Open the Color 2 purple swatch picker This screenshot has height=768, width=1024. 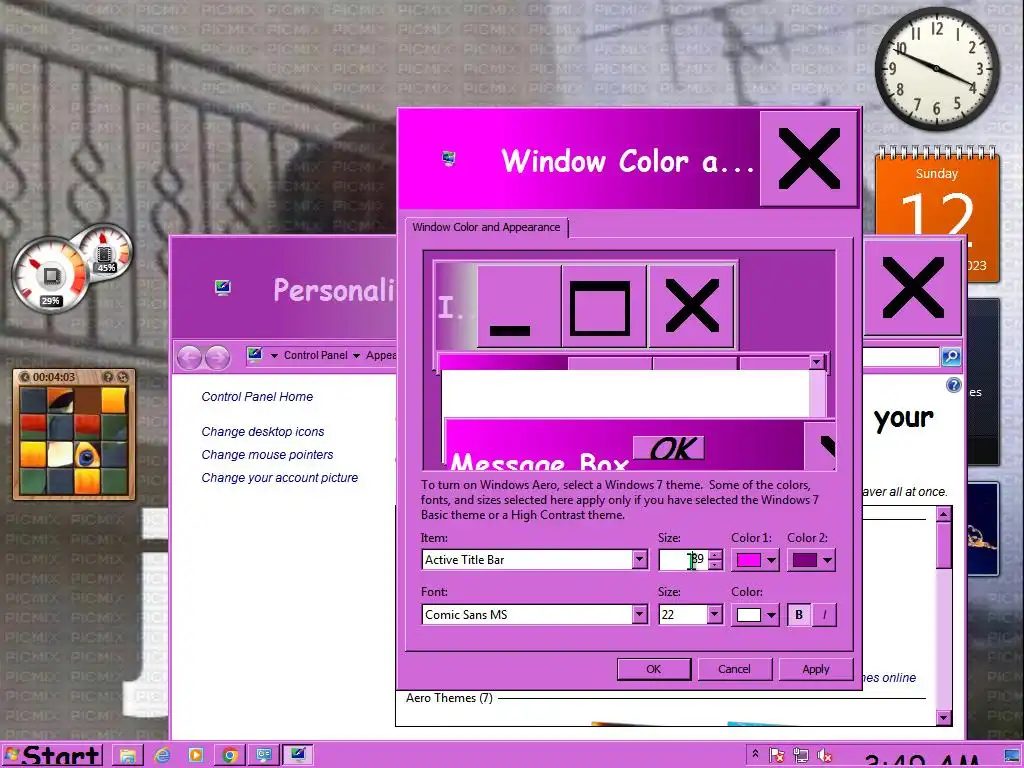pyautogui.click(x=811, y=560)
